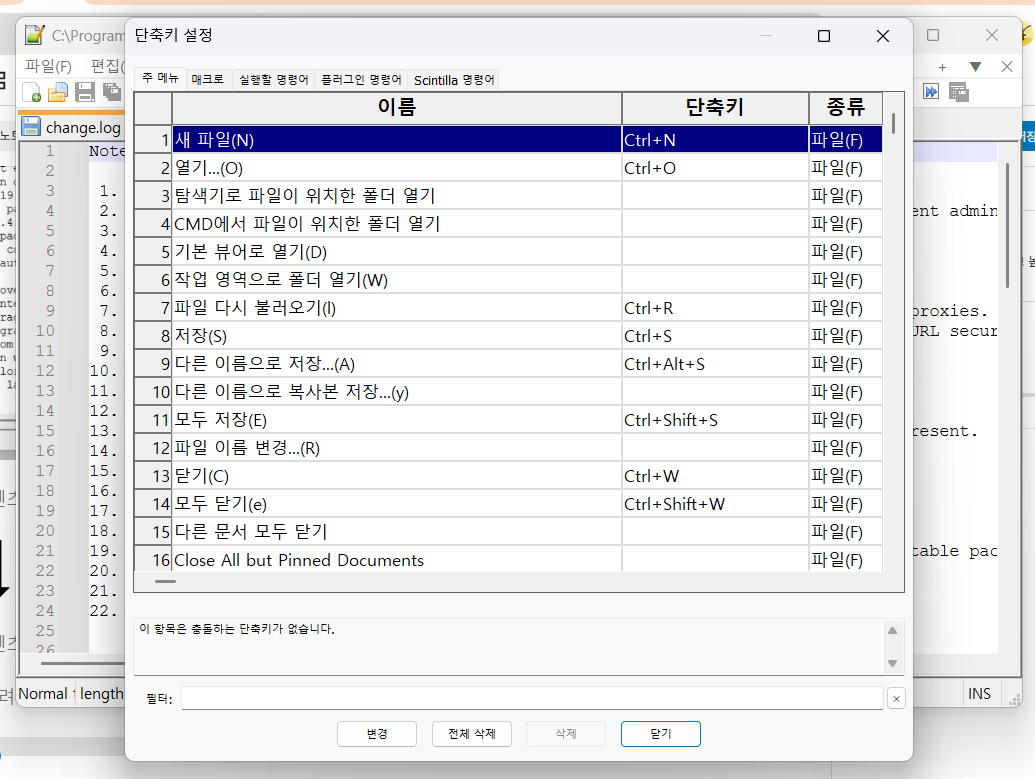Click the conflict message box up arrow

coord(892,630)
